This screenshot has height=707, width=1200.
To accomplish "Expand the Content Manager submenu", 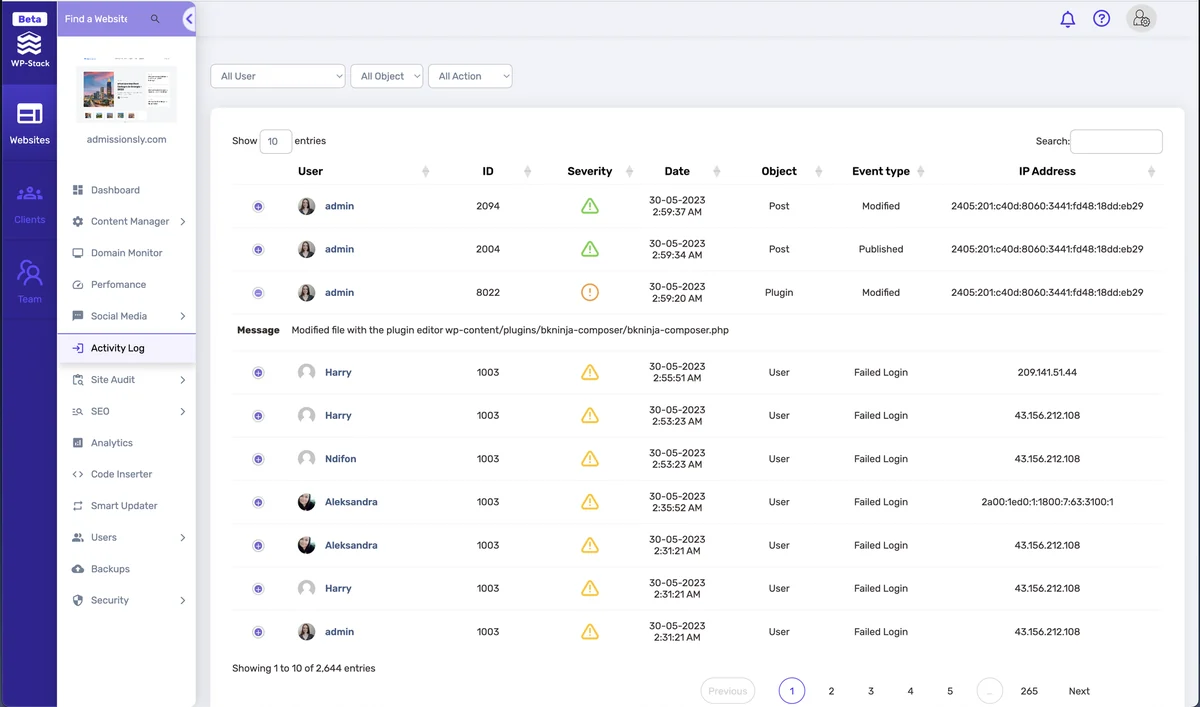I will coord(130,222).
